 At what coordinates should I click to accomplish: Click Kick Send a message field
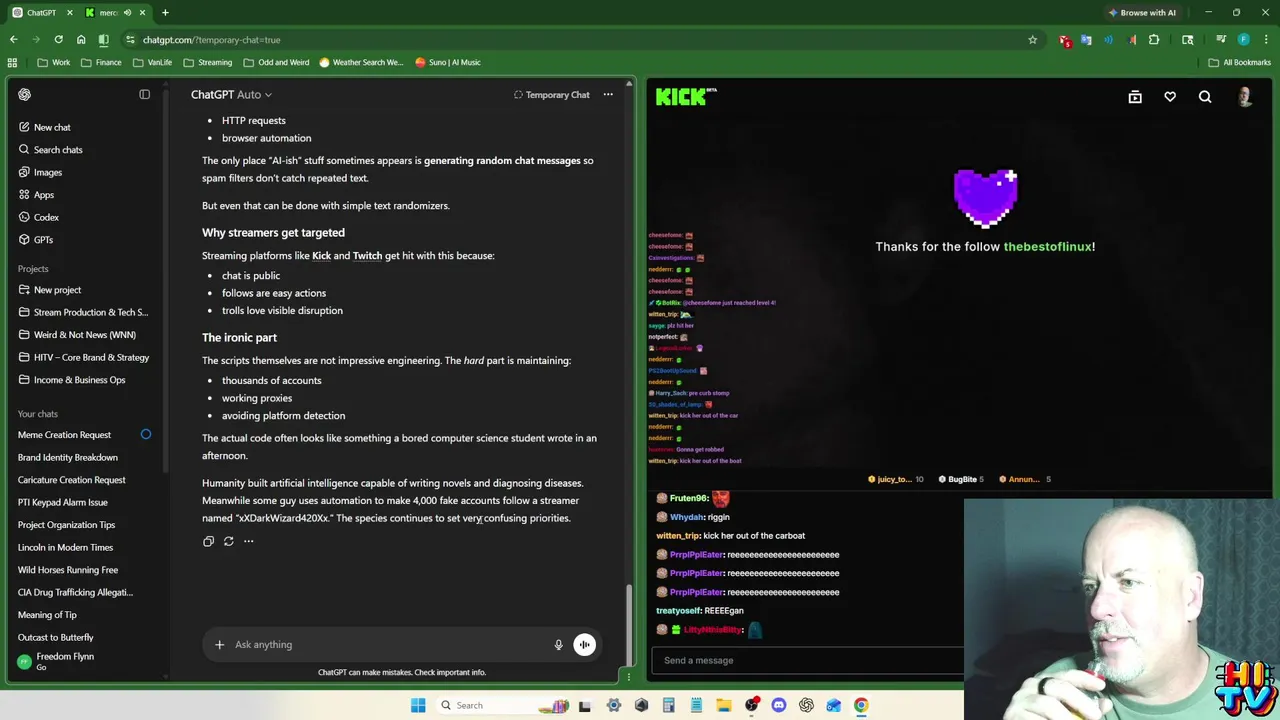click(x=810, y=660)
